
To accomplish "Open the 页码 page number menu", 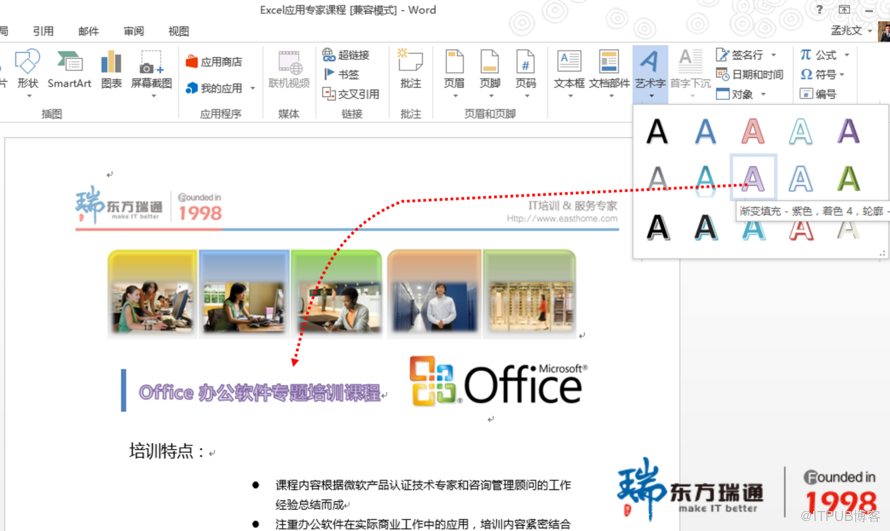I will [526, 71].
